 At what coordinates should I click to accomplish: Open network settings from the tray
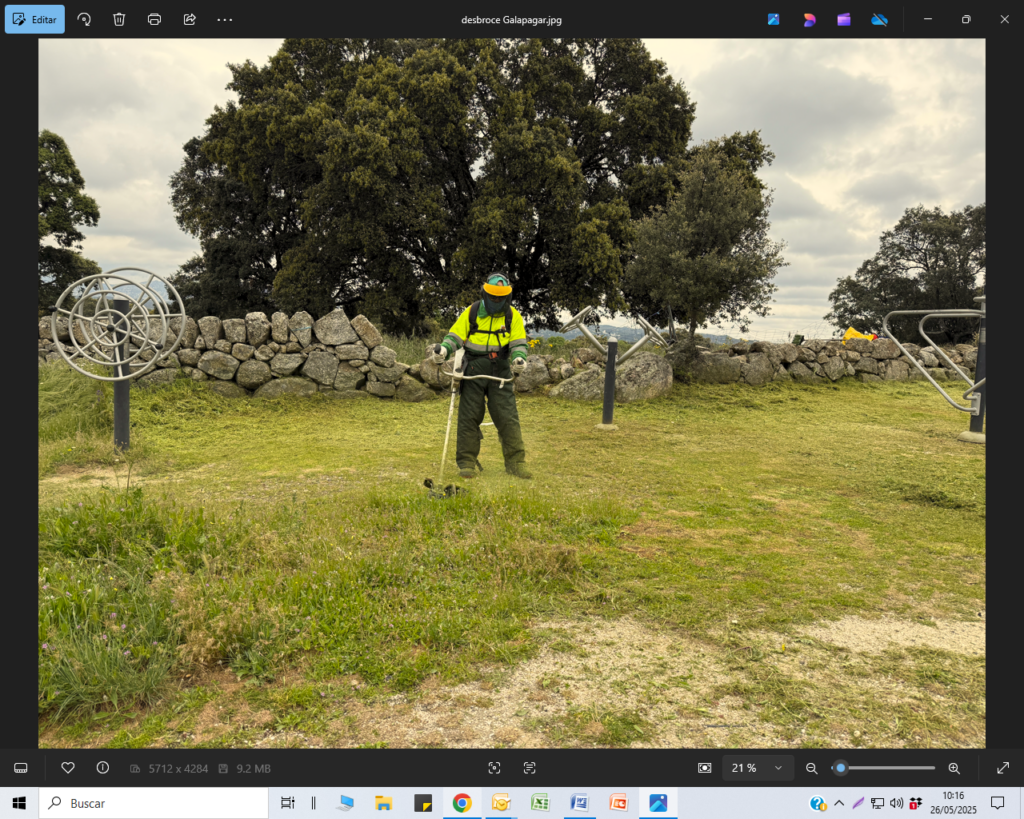pos(877,803)
